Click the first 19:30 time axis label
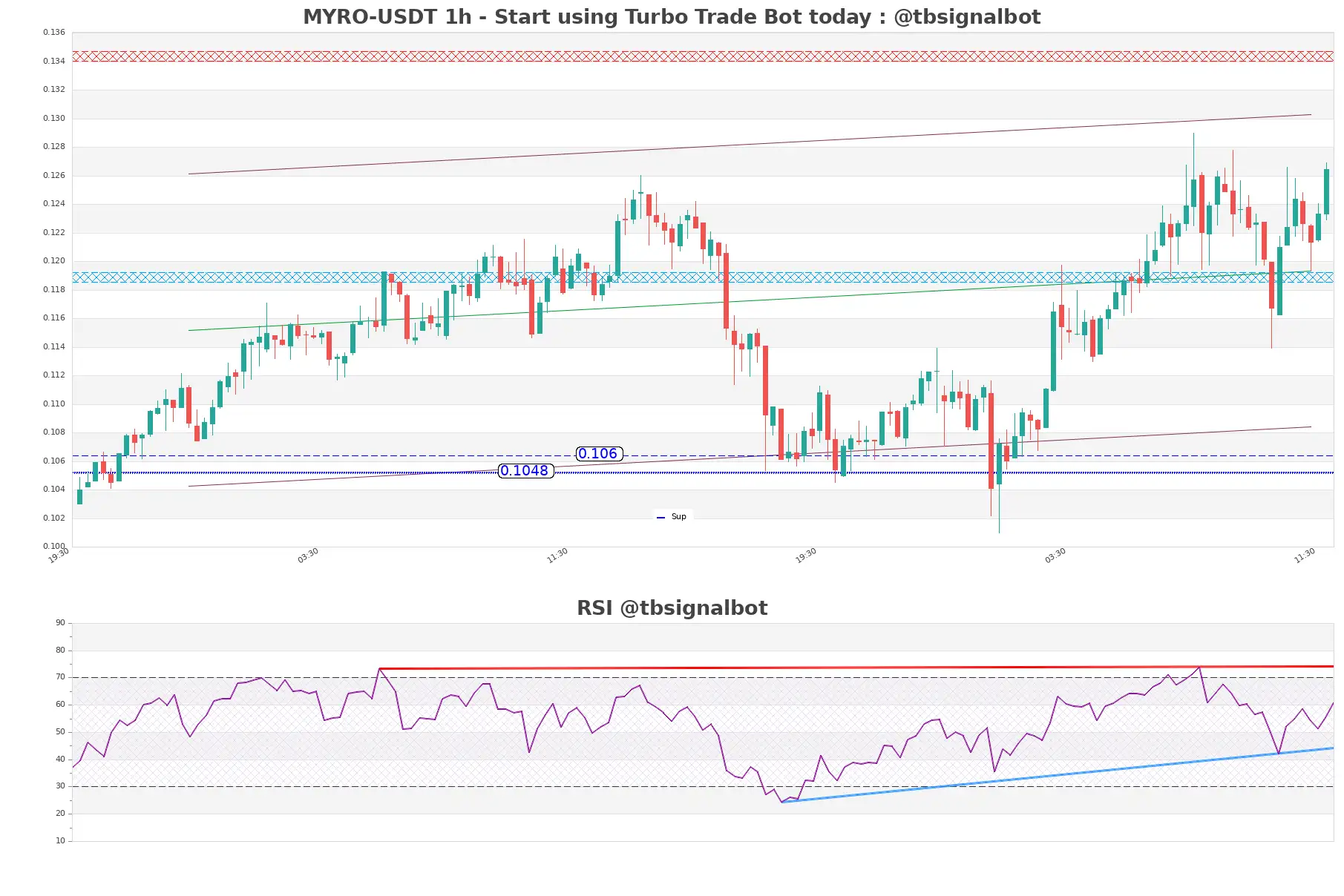The image size is (1344, 896). [59, 556]
